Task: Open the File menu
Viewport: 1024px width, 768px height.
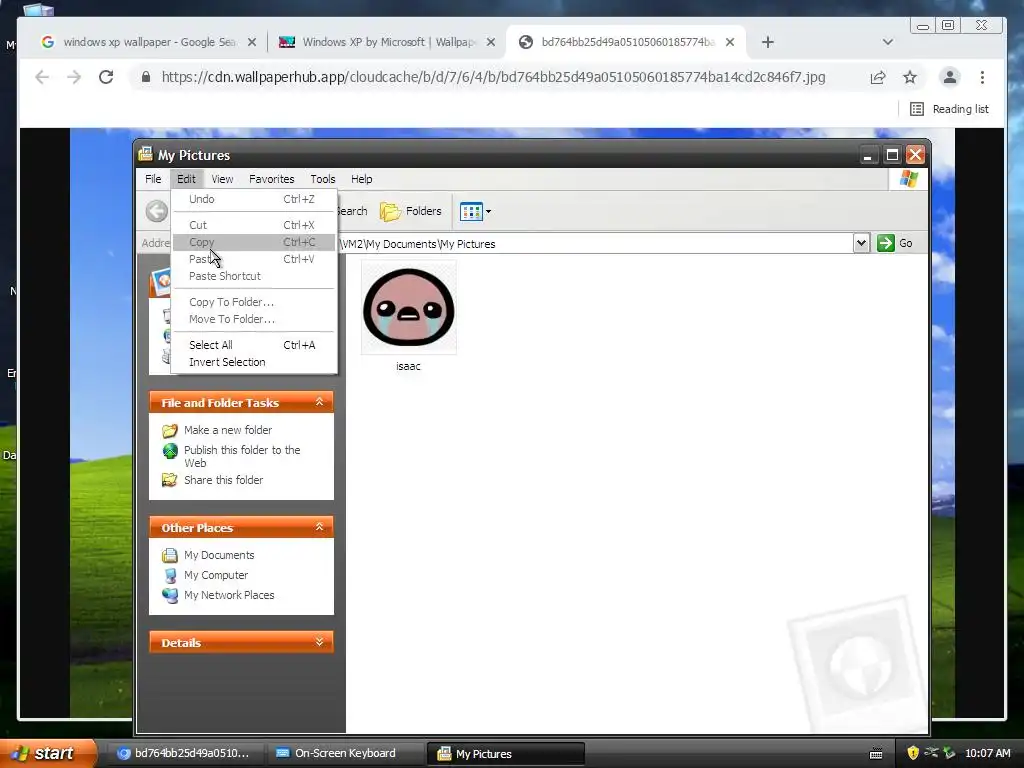Action: tap(153, 179)
